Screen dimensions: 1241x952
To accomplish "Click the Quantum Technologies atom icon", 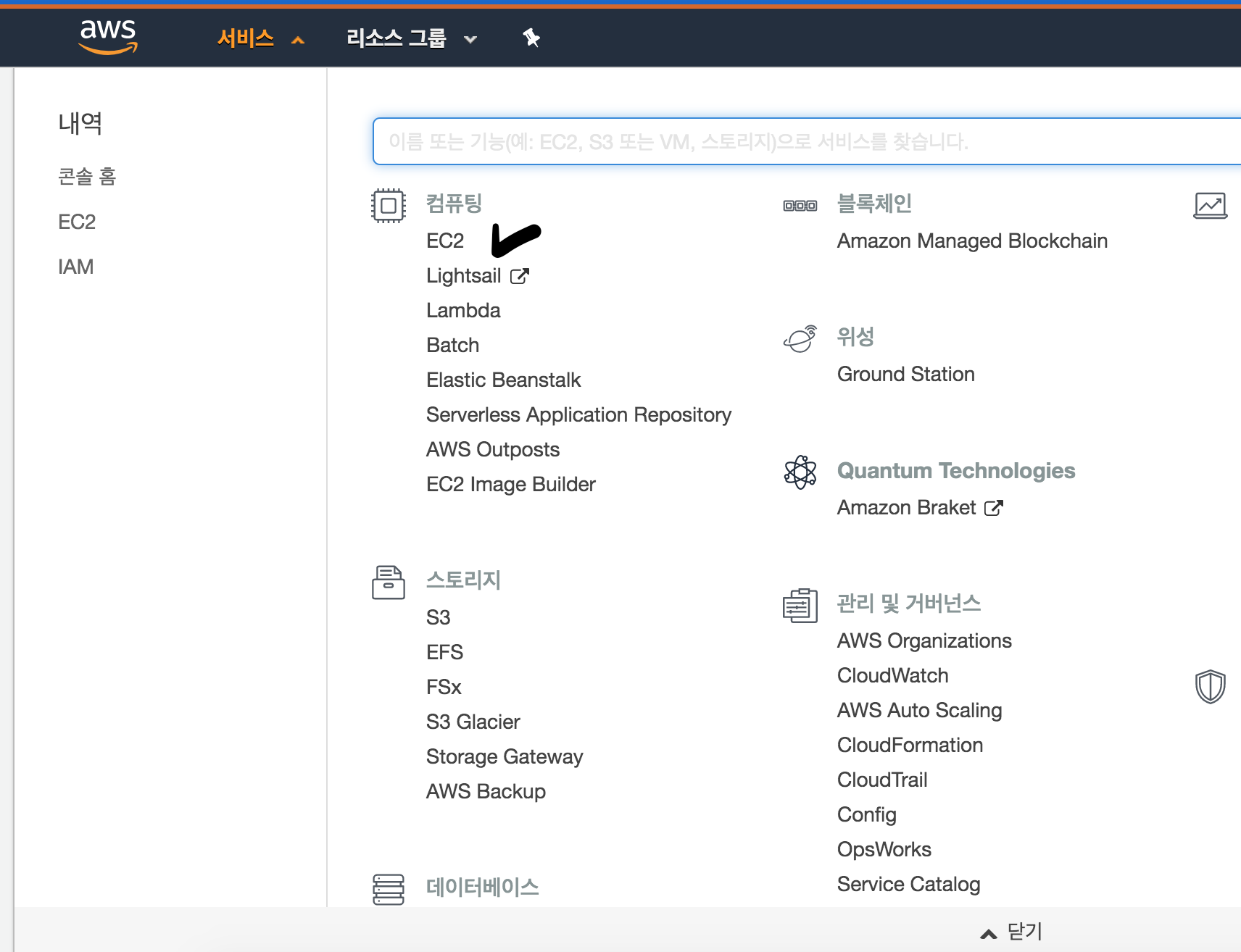I will pyautogui.click(x=800, y=472).
